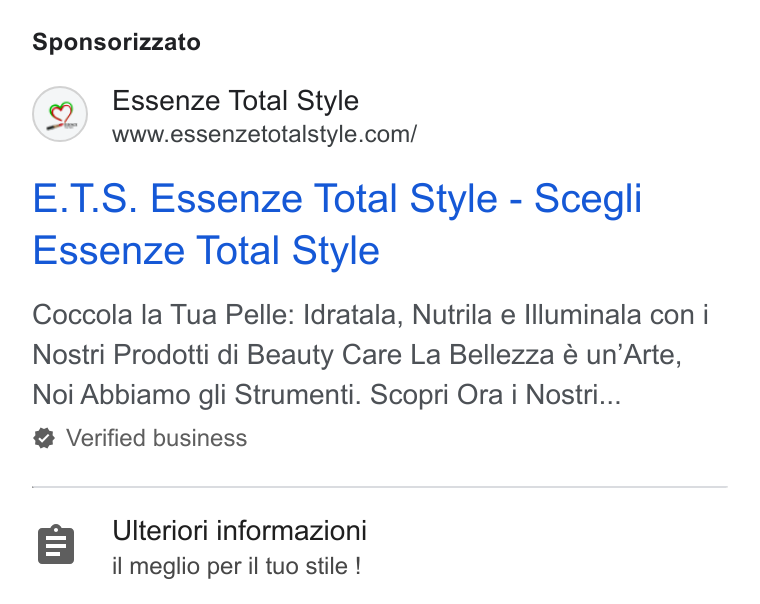
Task: Click the second headline line Essenze Total Style
Action: (206, 251)
